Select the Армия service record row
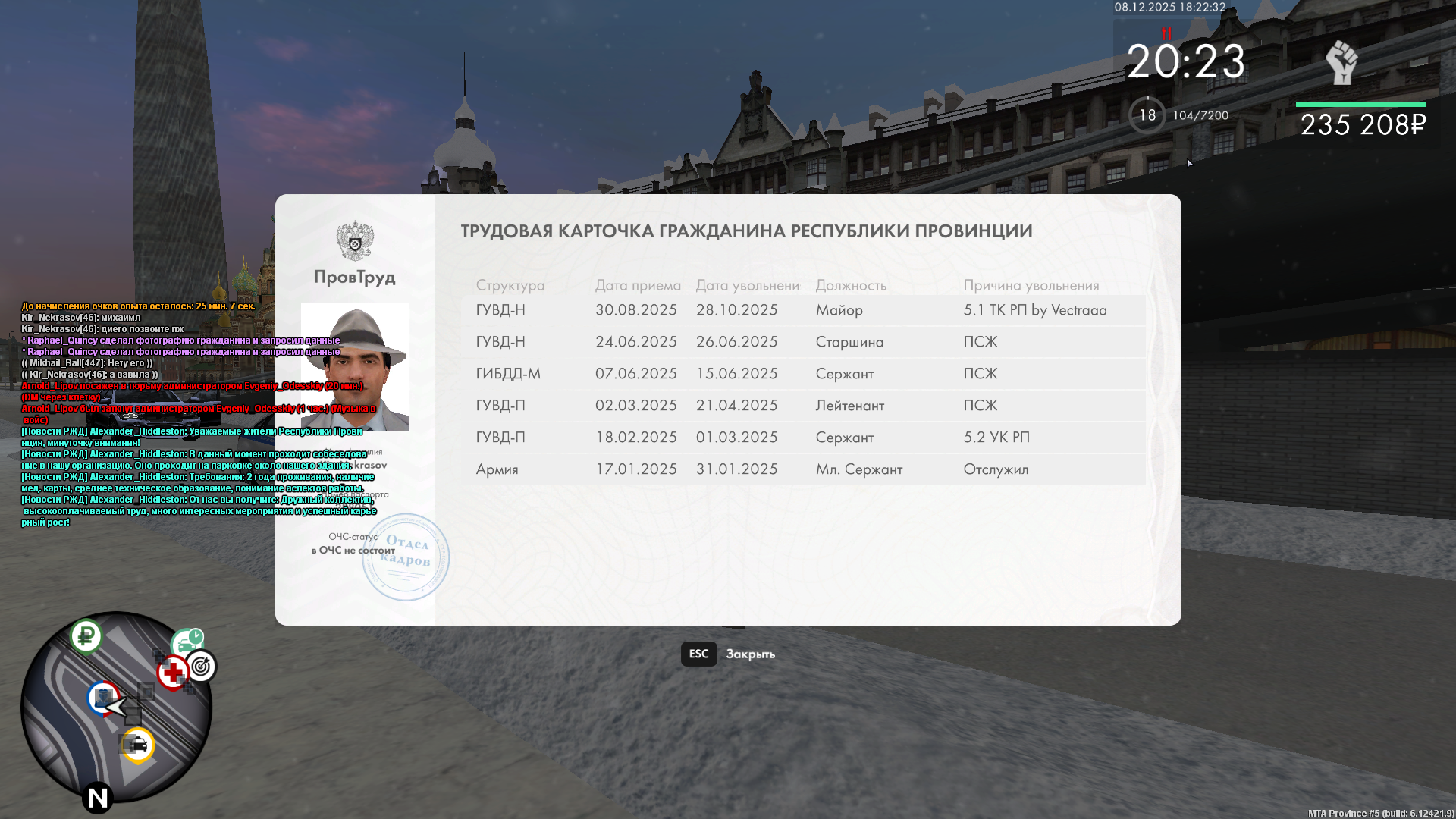 pos(803,469)
